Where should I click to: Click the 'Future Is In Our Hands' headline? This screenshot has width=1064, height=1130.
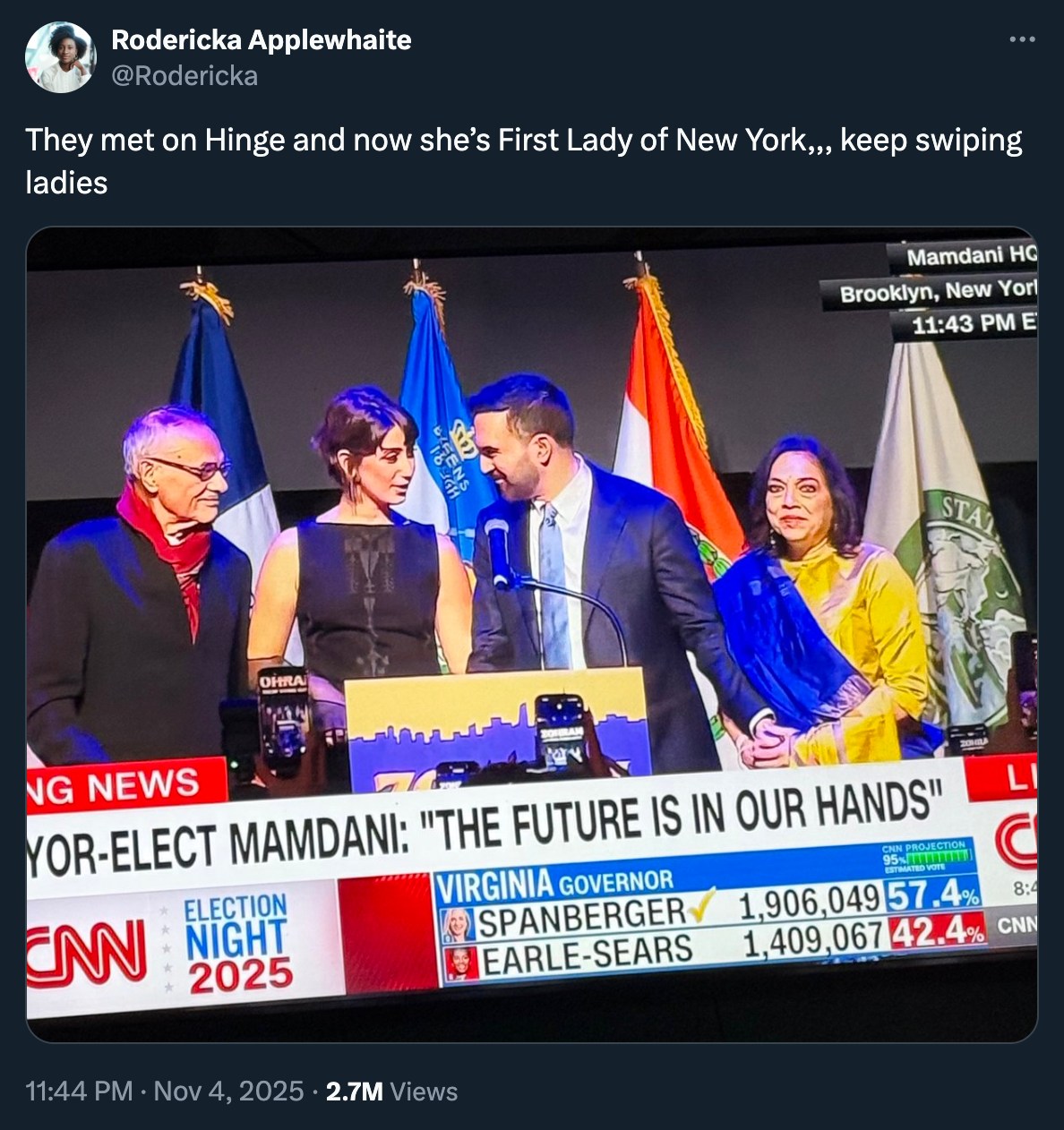484,827
